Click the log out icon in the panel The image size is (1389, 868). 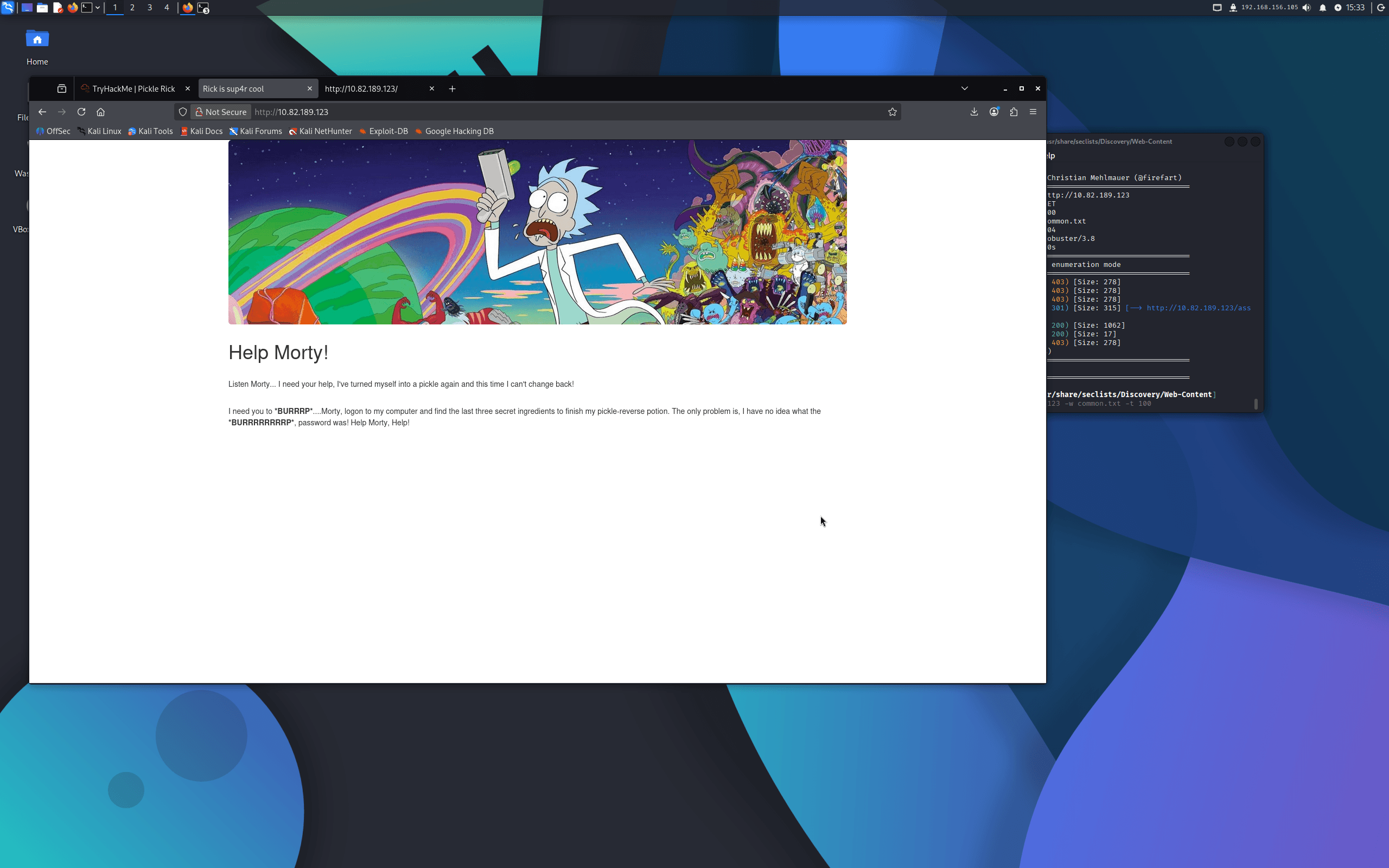[x=1381, y=8]
